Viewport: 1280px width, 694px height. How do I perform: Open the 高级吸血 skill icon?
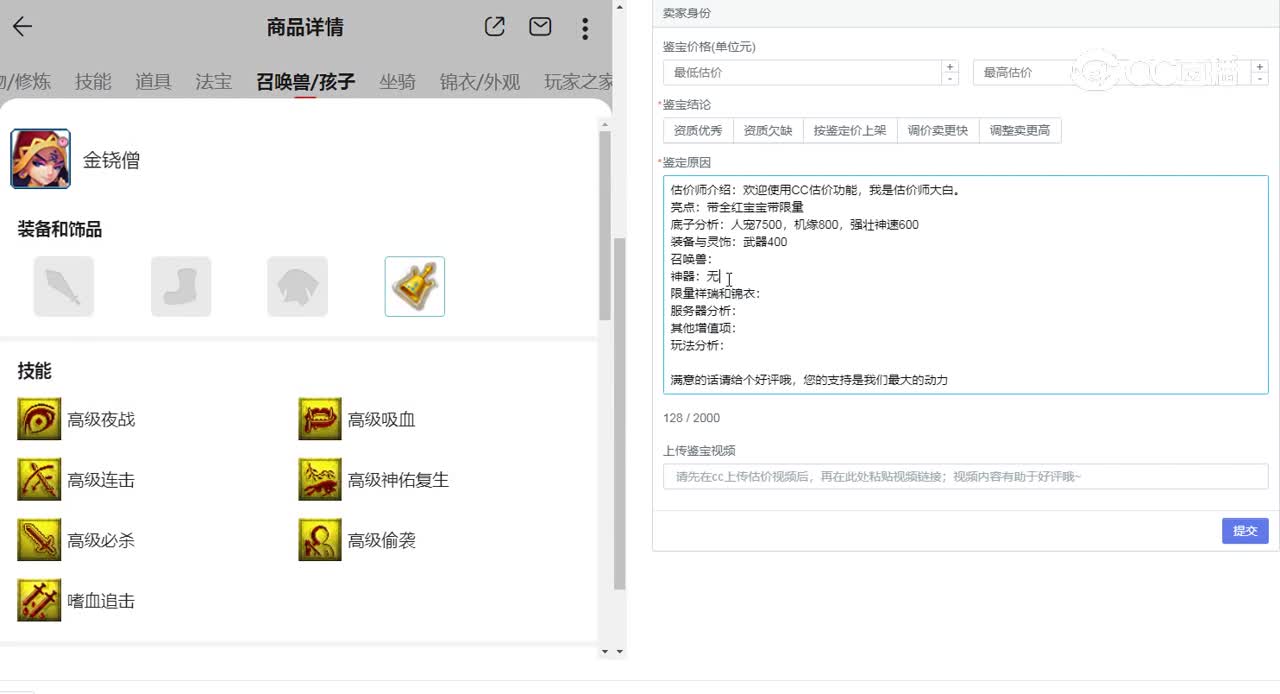[319, 419]
